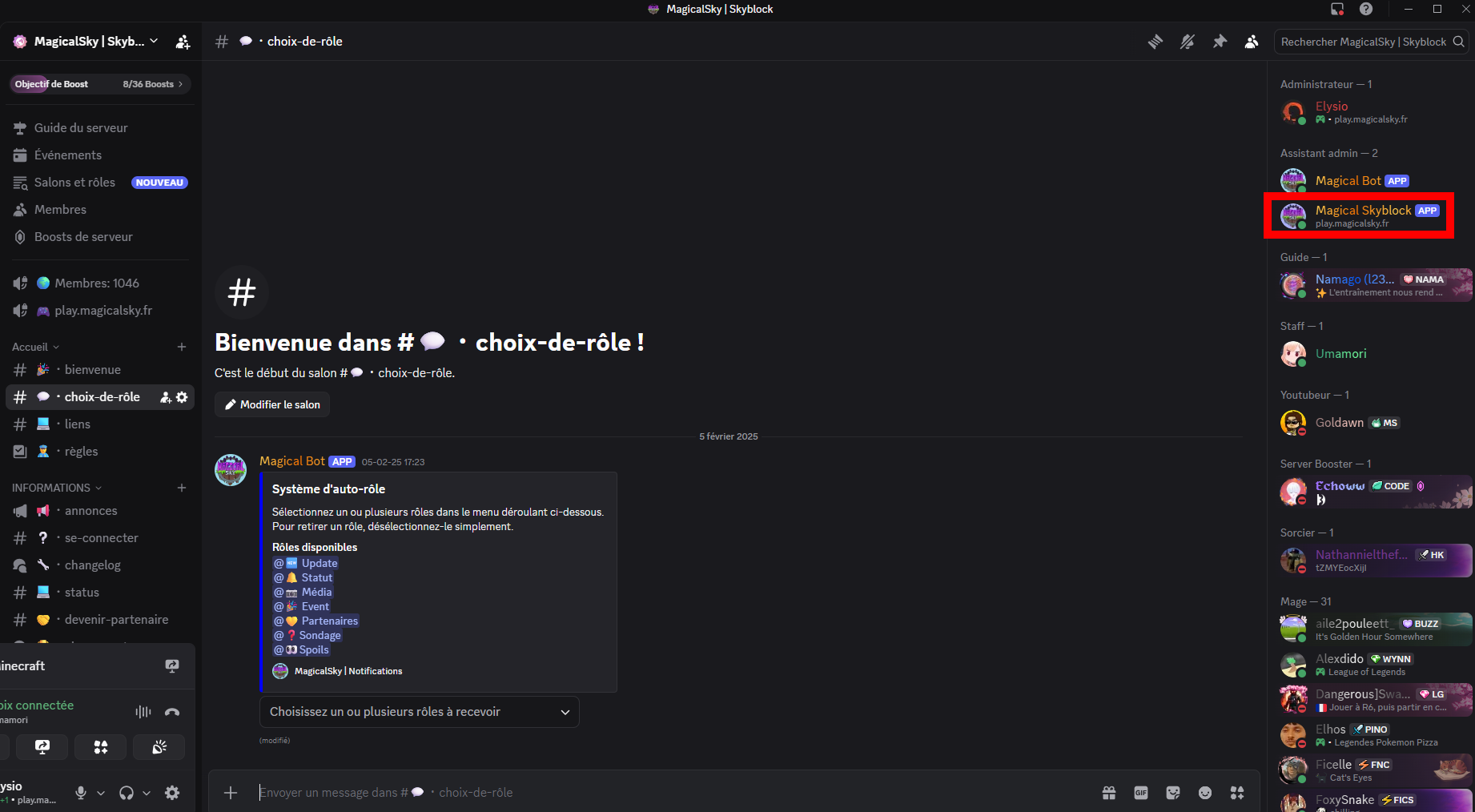
Task: Start an activity button in voice panel
Action: click(x=101, y=747)
